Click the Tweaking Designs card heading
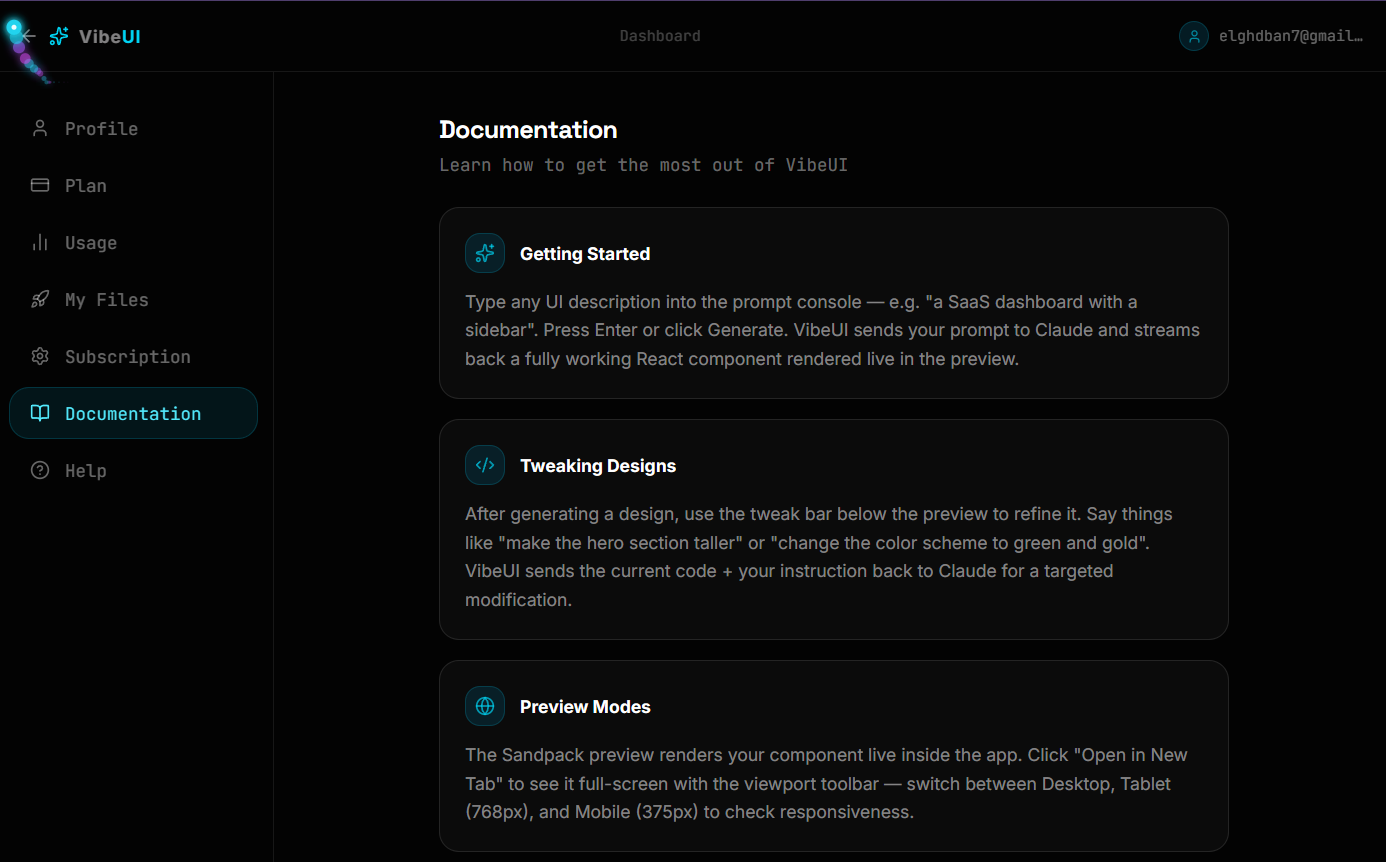 598,466
